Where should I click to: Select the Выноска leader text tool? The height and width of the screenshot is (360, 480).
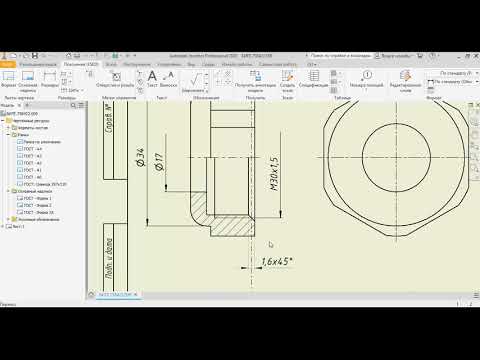(168, 79)
